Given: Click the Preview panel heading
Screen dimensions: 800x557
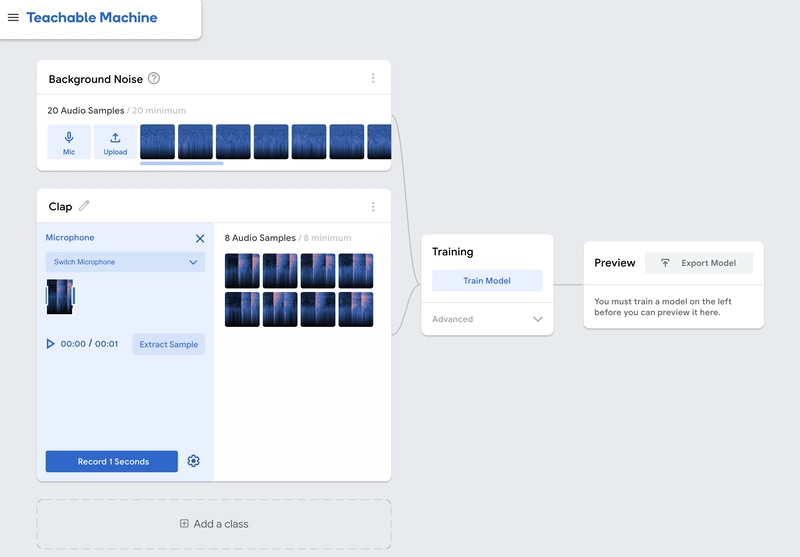Looking at the screenshot, I should click(x=615, y=263).
